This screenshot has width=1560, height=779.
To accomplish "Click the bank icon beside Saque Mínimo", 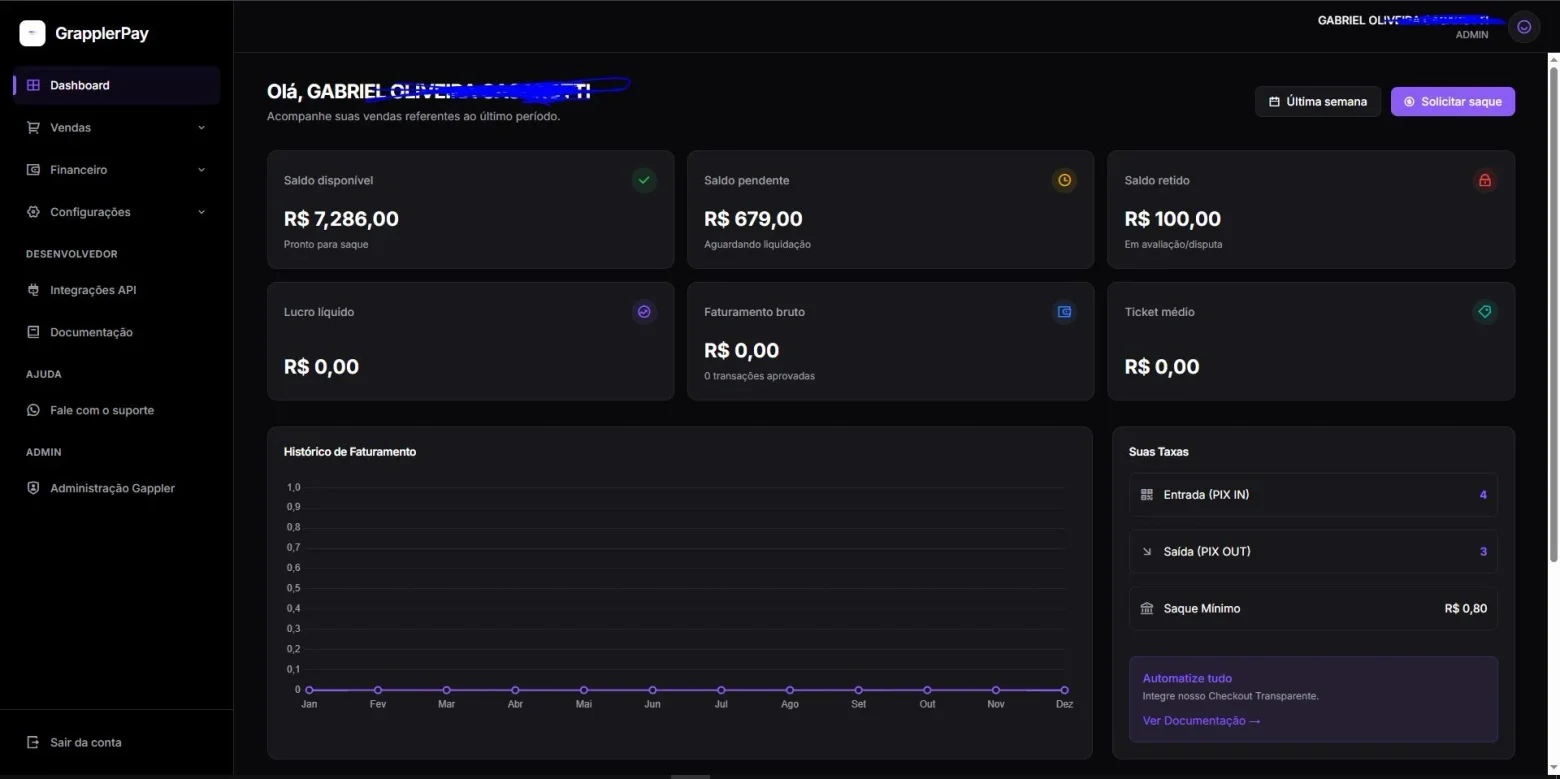I will tap(1147, 608).
